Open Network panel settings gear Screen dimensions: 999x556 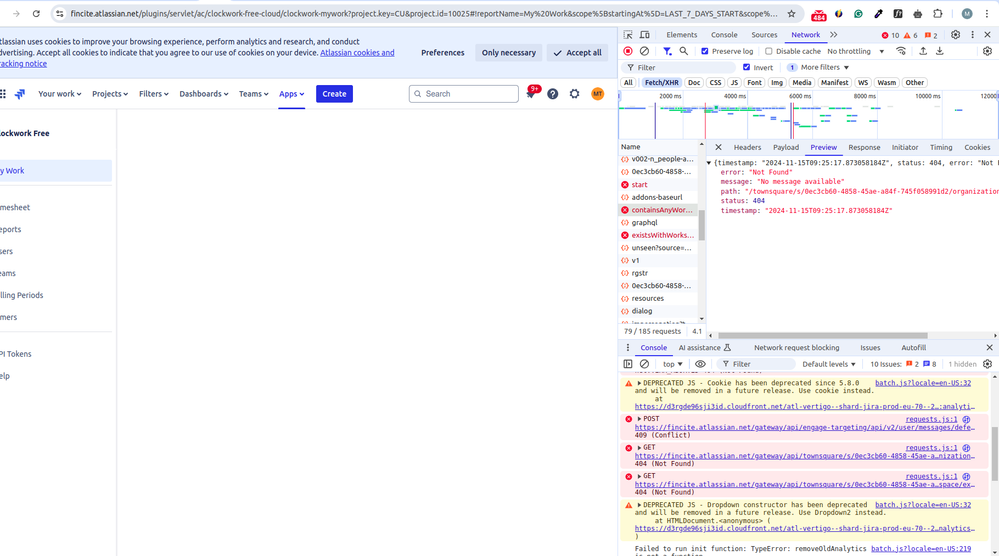pyautogui.click(x=987, y=51)
